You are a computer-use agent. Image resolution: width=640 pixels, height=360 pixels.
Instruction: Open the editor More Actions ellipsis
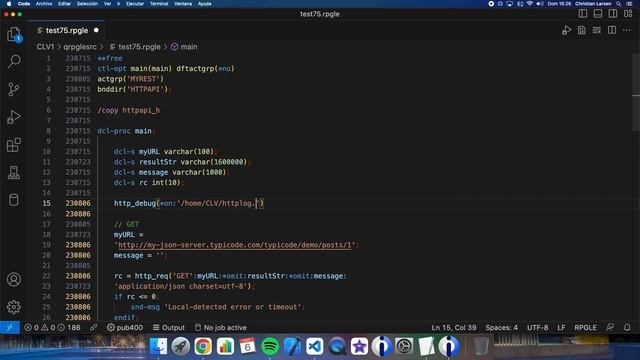coord(627,31)
